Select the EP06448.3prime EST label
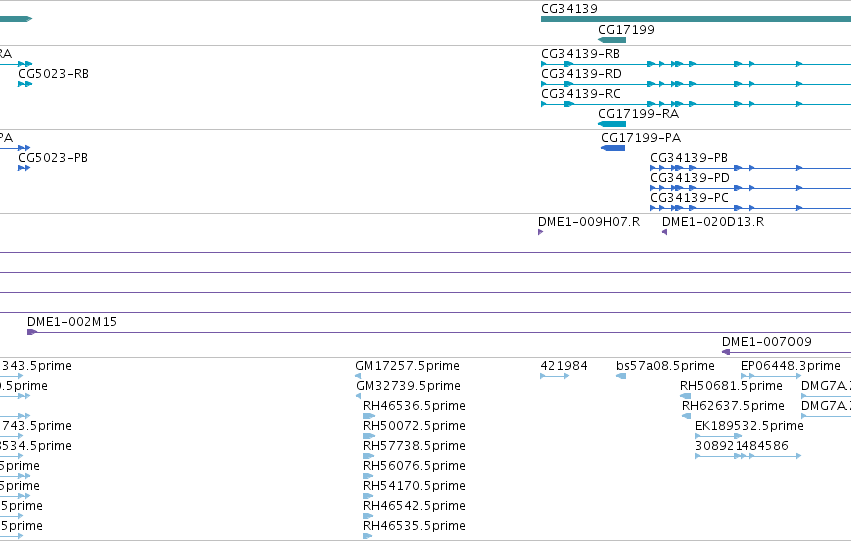Screen dimensions: 851x541 791,366
